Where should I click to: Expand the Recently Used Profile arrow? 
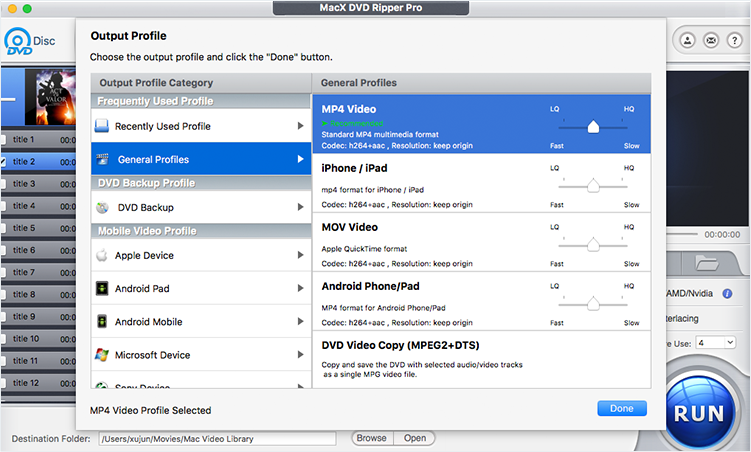coord(300,126)
